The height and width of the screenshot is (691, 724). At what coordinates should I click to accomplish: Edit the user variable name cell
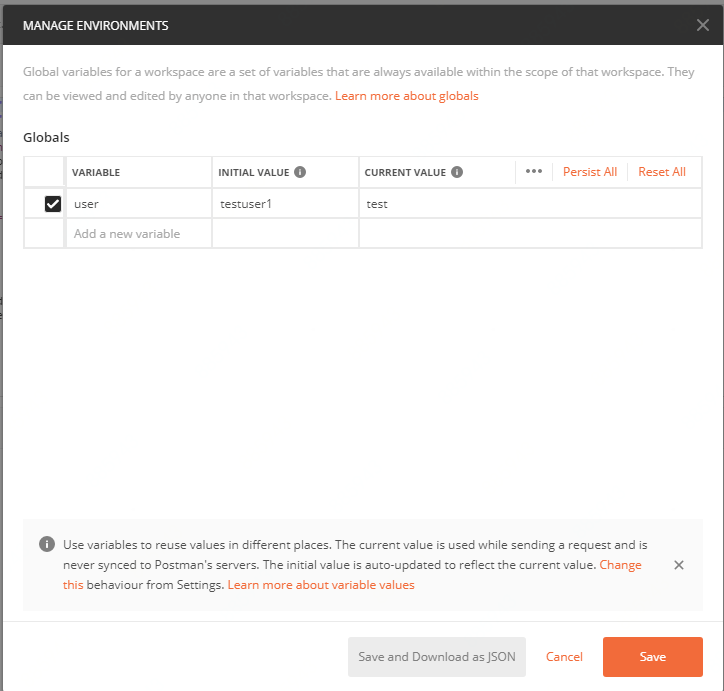pos(138,204)
